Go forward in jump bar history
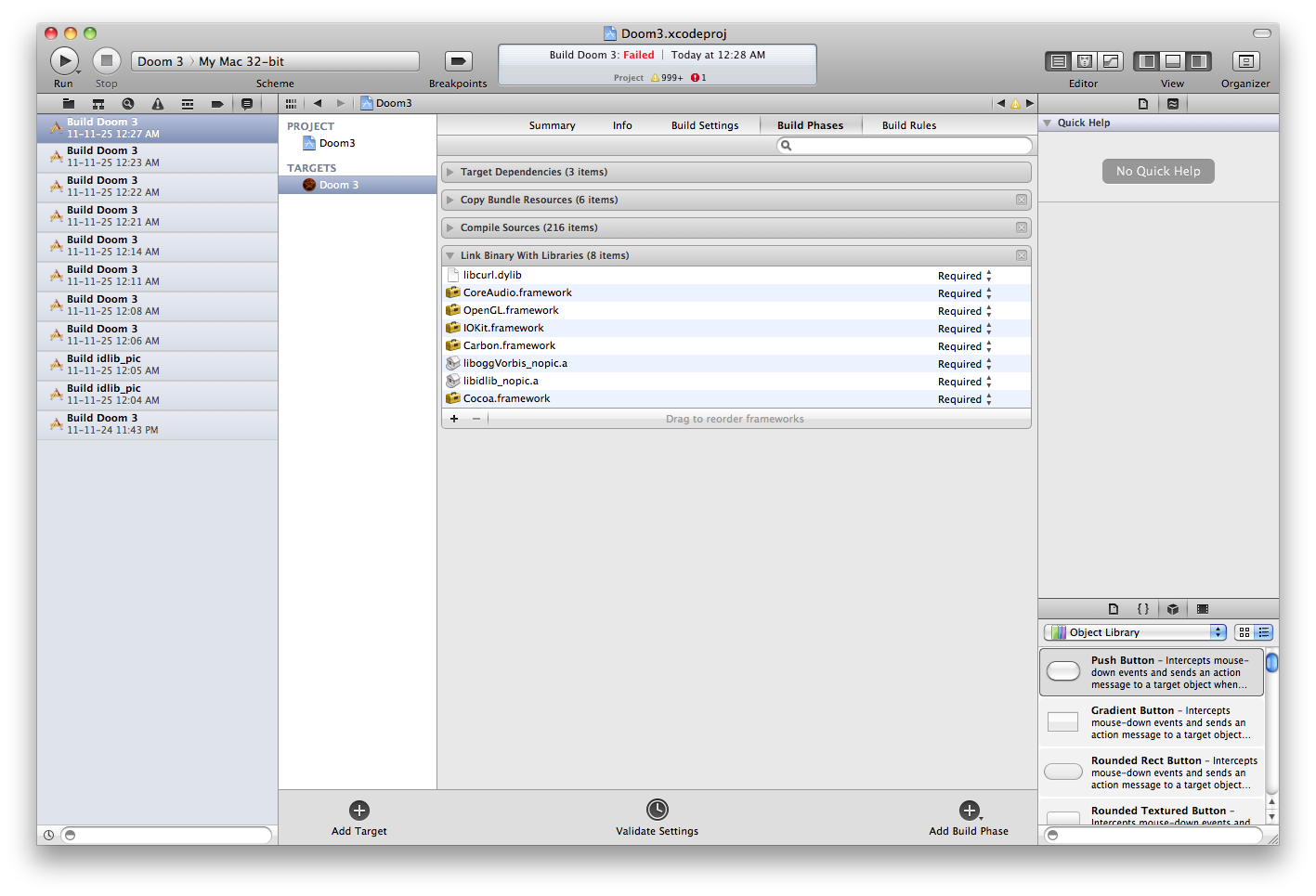The height and width of the screenshot is (896, 1316). 341,103
